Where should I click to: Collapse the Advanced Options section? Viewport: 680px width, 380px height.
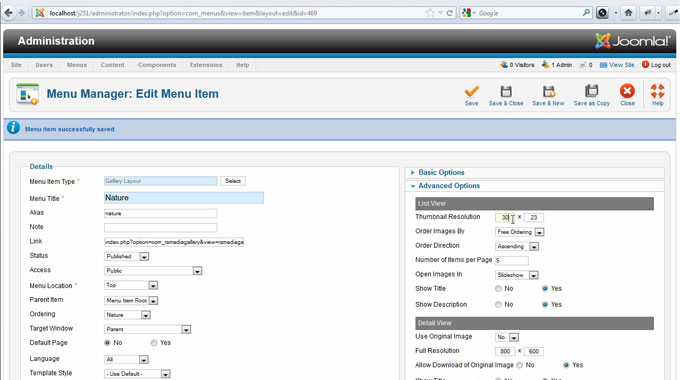tap(449, 186)
